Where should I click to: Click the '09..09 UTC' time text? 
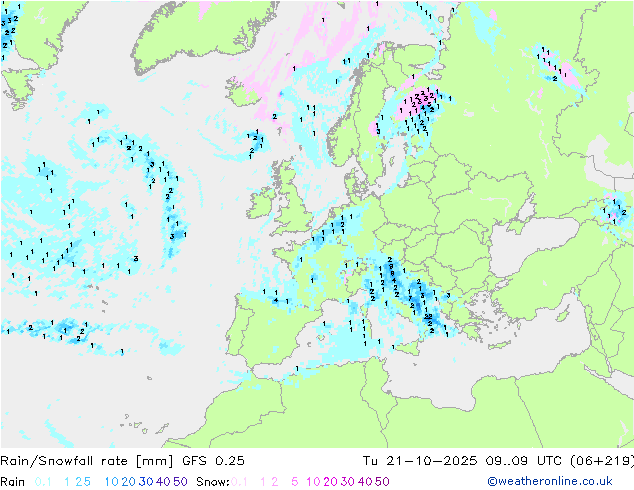click(x=522, y=461)
